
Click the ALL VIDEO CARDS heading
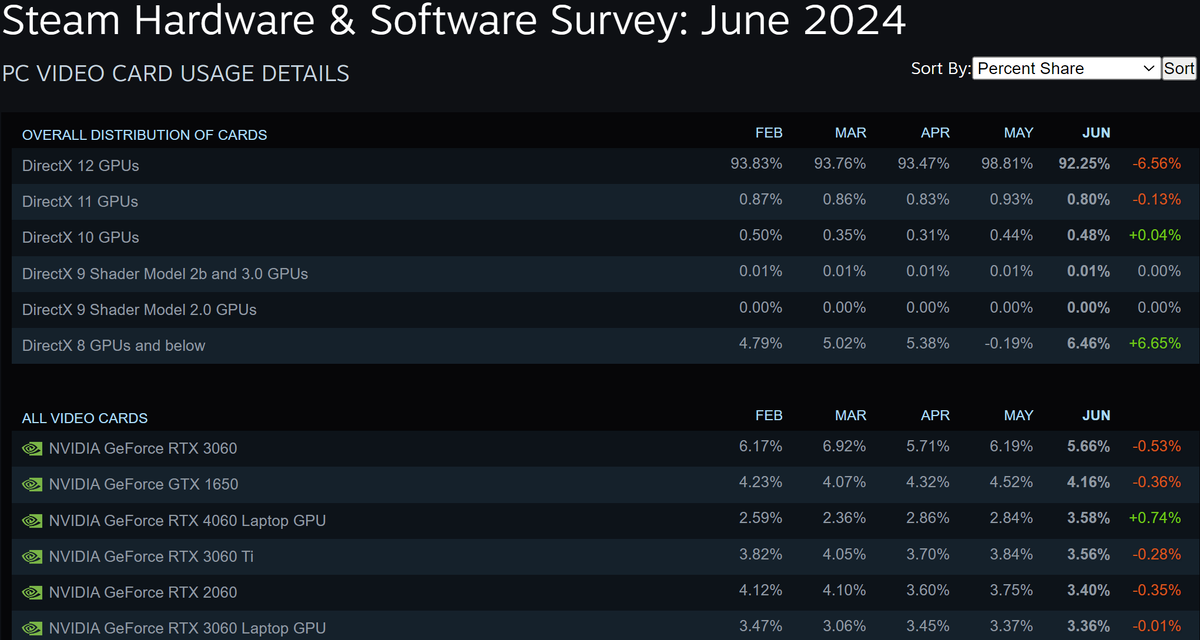85,418
